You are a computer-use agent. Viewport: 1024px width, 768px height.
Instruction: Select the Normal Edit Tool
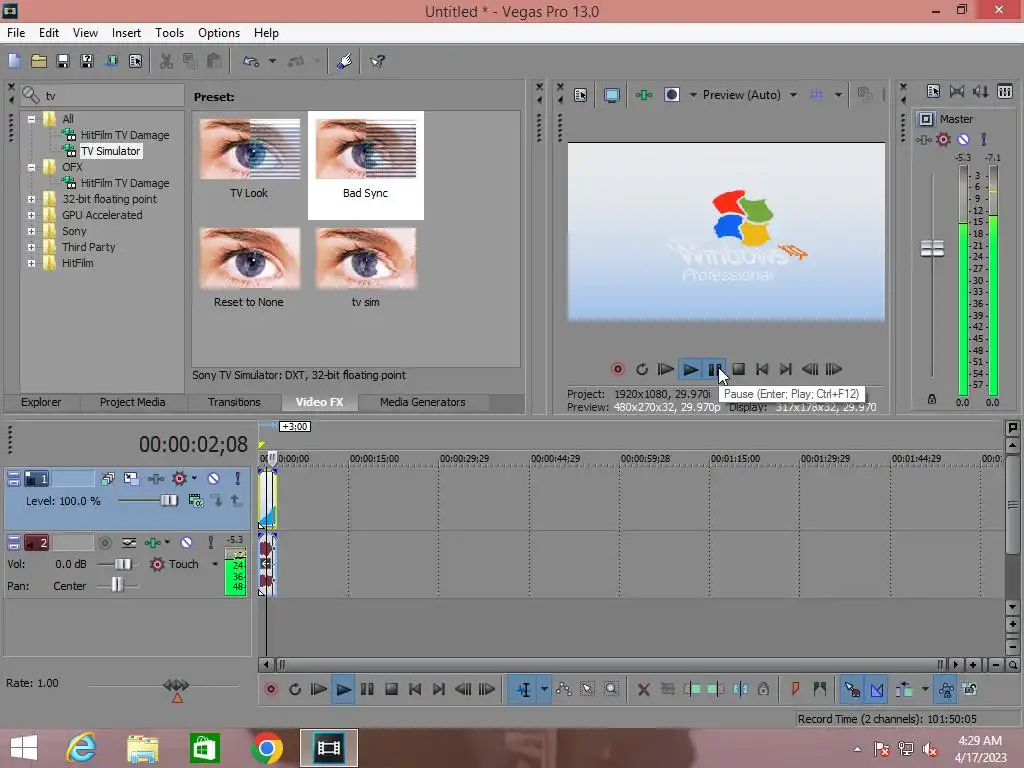pos(524,690)
